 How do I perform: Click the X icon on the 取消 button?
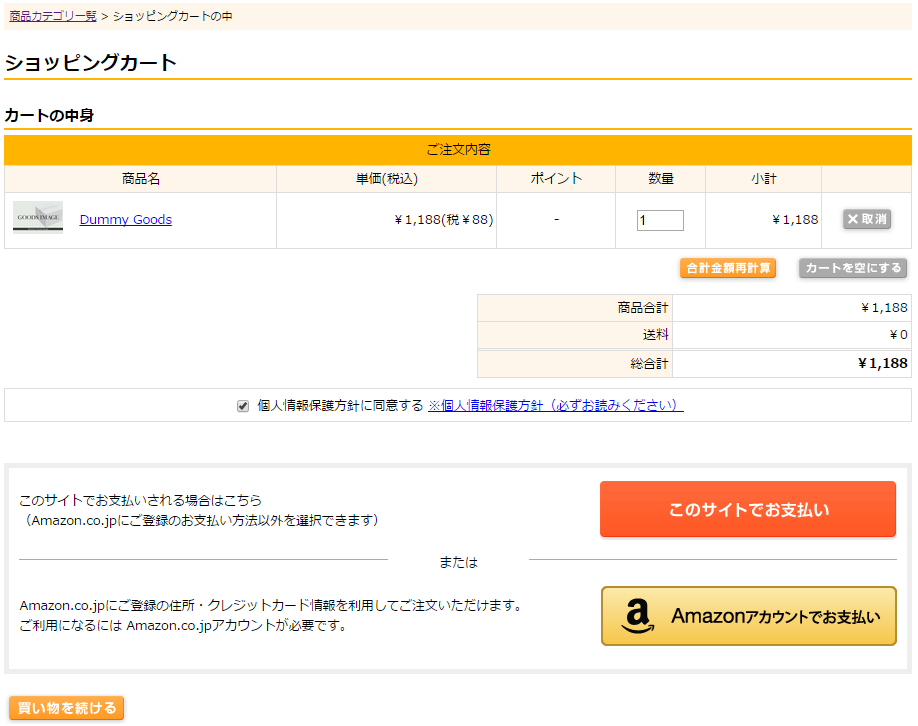pos(853,219)
